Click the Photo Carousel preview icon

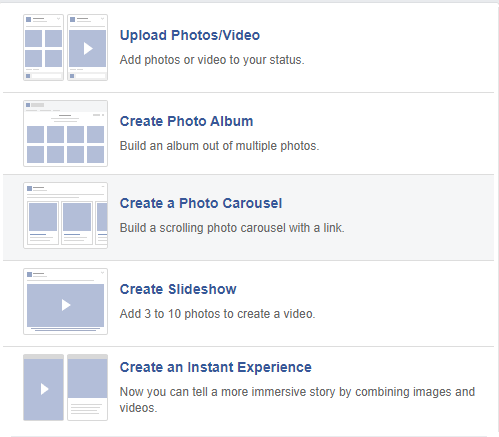point(65,215)
